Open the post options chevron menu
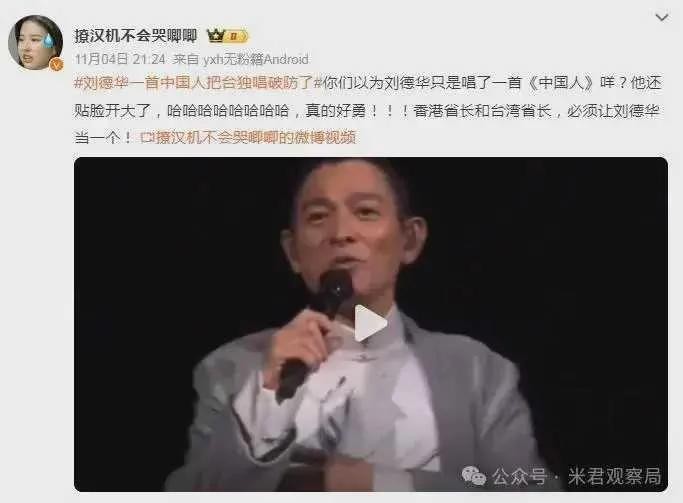Image resolution: width=683 pixels, height=503 pixels. coord(662,17)
